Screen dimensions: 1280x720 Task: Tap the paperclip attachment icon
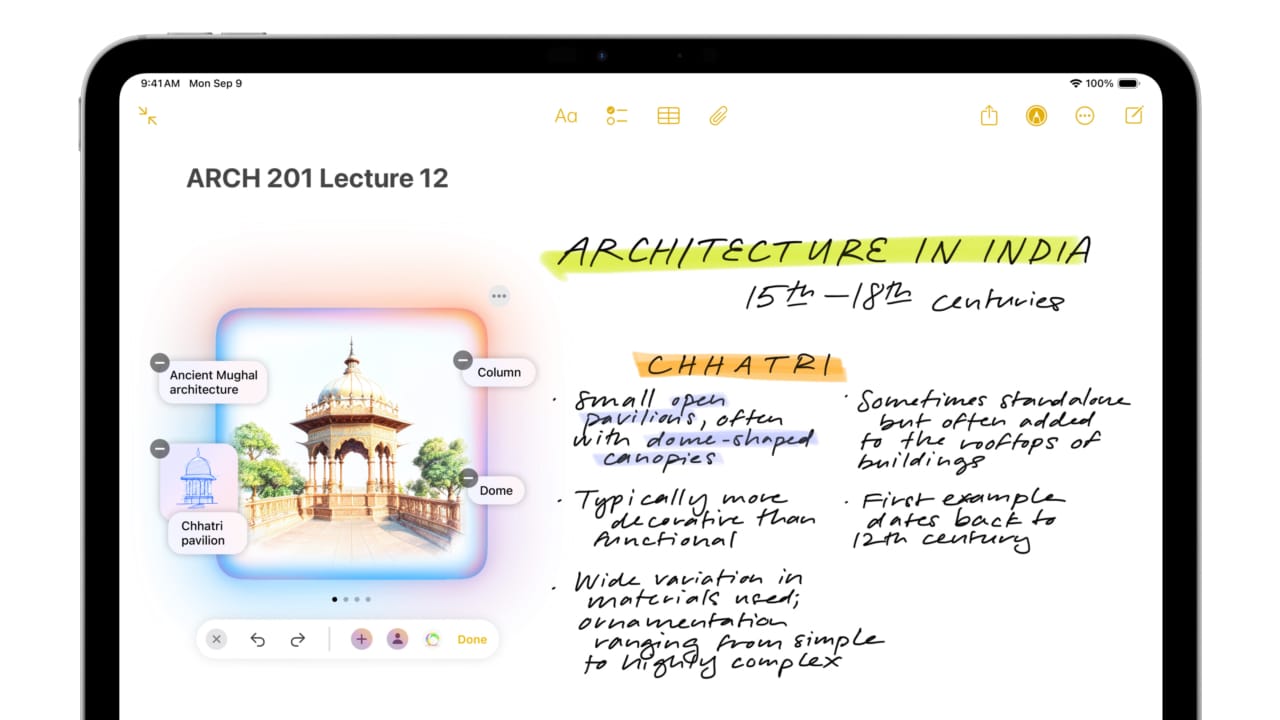tap(718, 116)
